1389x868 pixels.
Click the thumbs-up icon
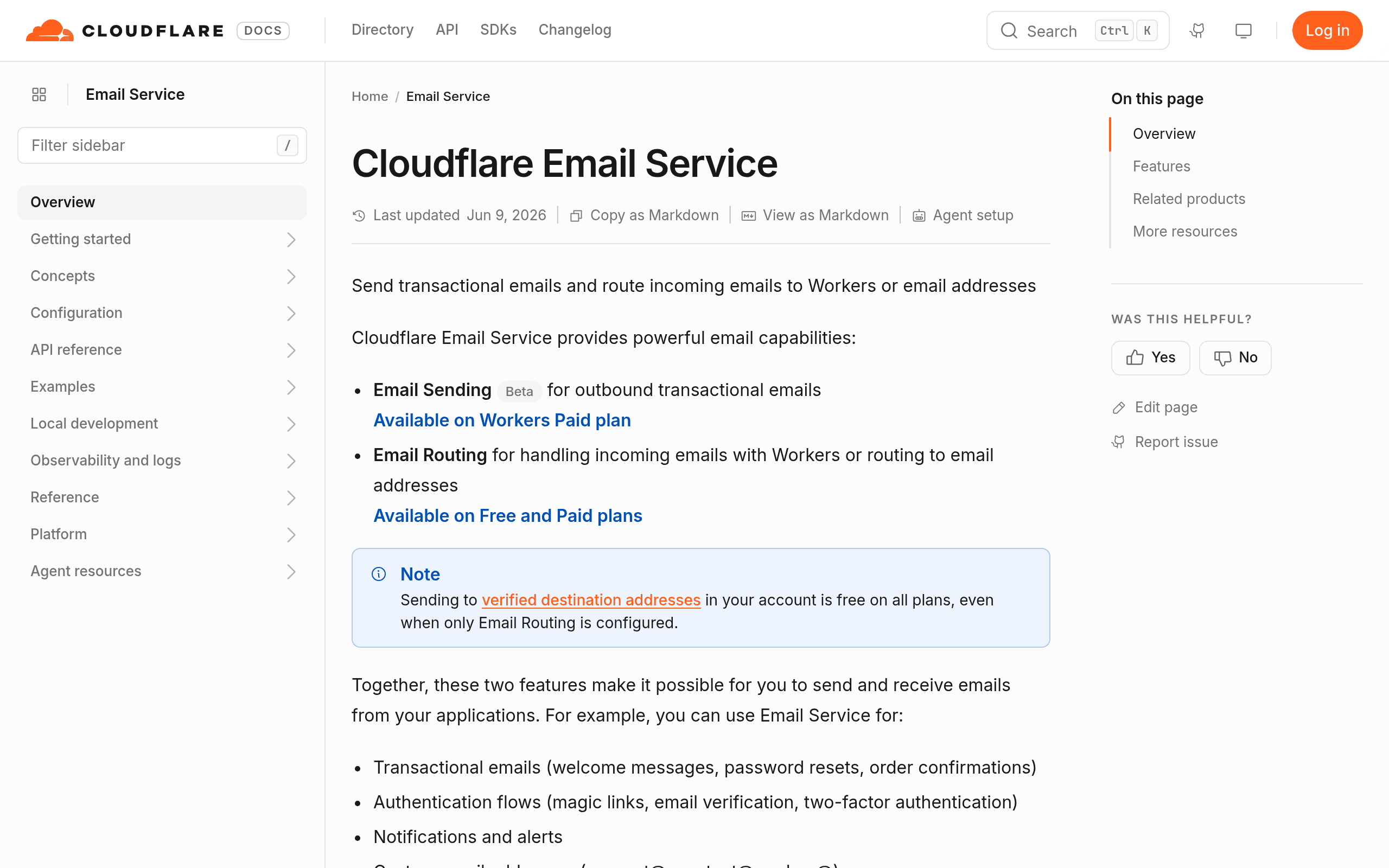[1135, 358]
